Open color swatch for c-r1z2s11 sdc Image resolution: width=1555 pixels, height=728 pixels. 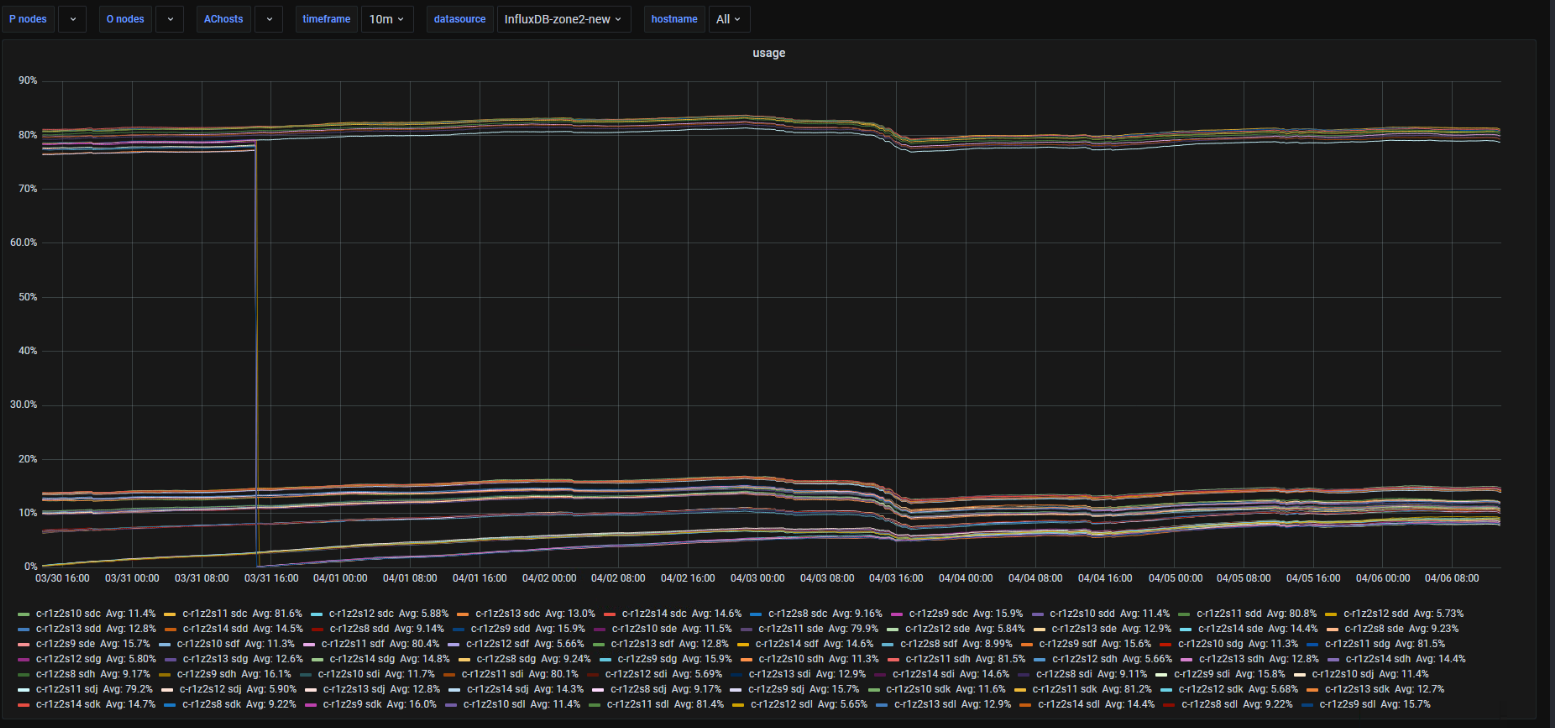coord(170,613)
